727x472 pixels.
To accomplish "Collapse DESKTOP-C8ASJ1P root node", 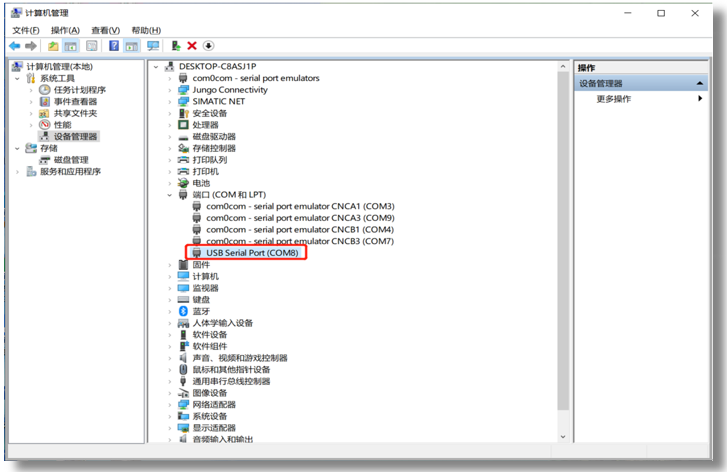I will click(x=156, y=67).
